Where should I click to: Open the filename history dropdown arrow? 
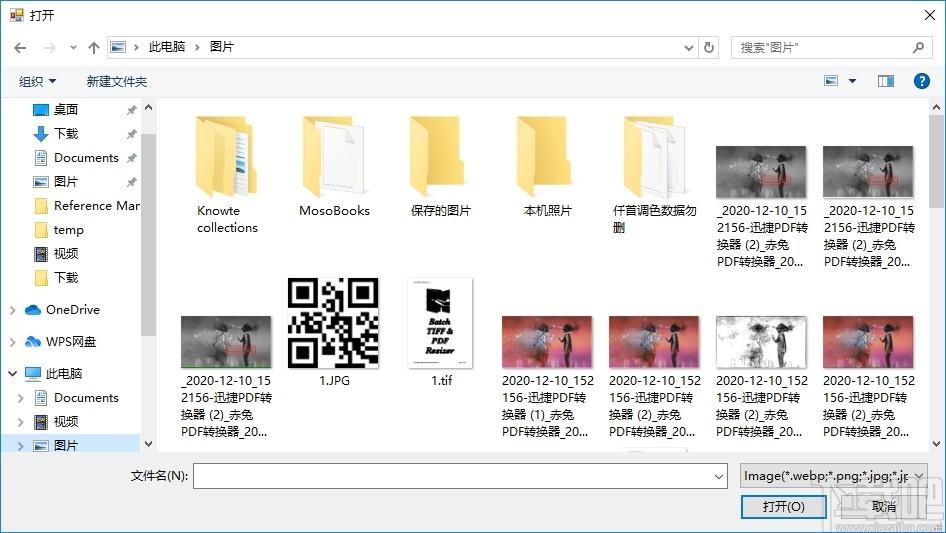[x=719, y=476]
